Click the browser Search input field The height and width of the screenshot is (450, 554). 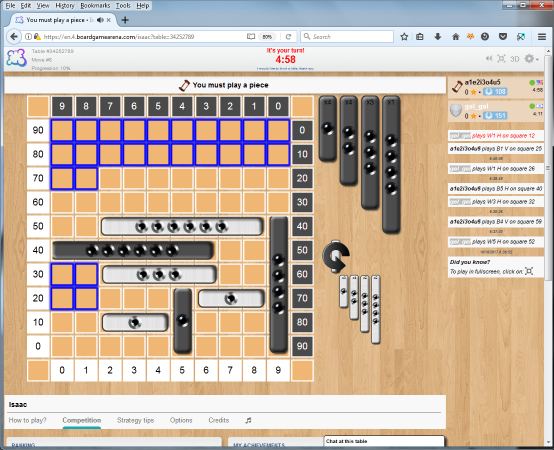[347, 37]
